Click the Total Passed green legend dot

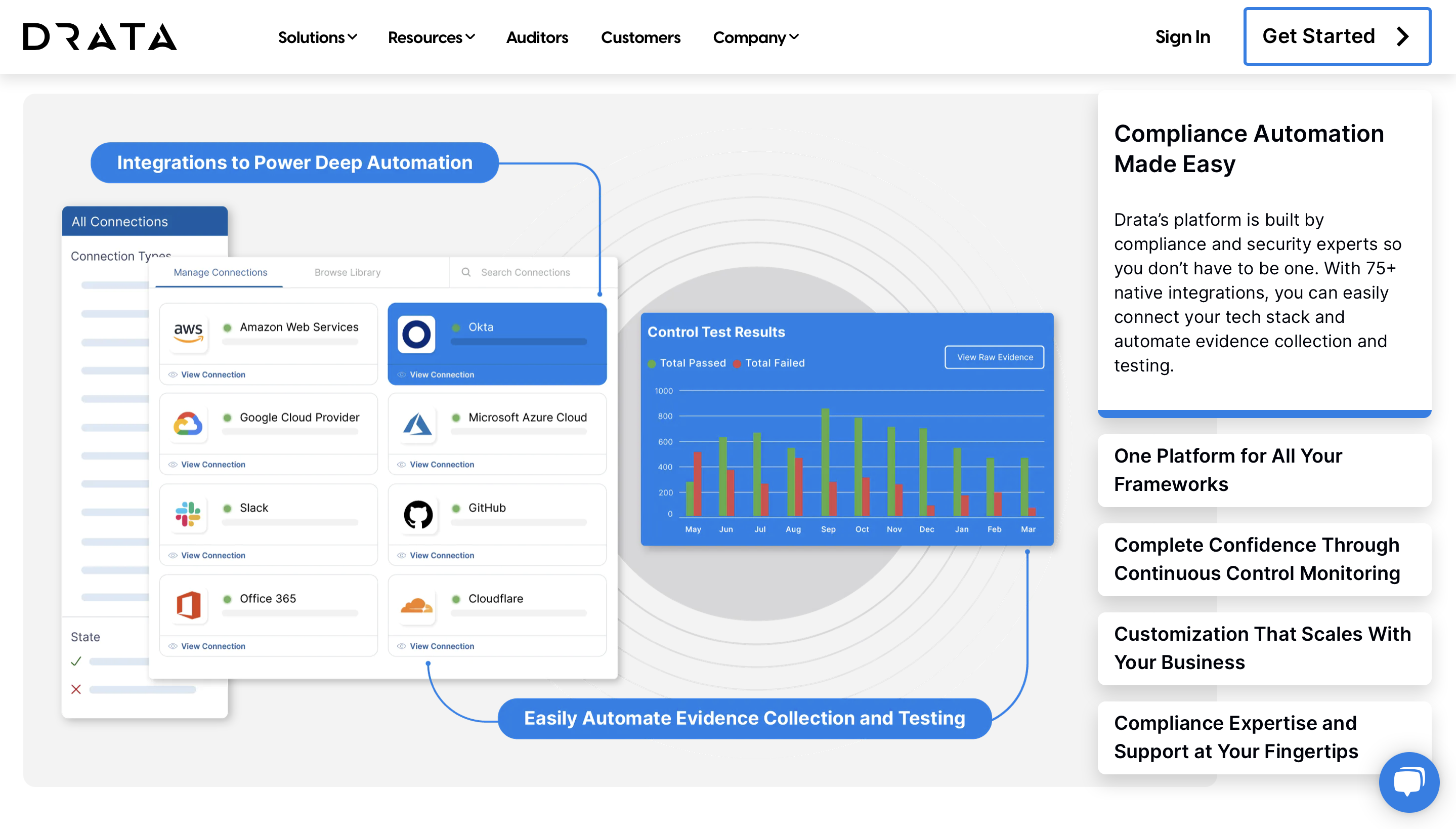[x=652, y=364]
